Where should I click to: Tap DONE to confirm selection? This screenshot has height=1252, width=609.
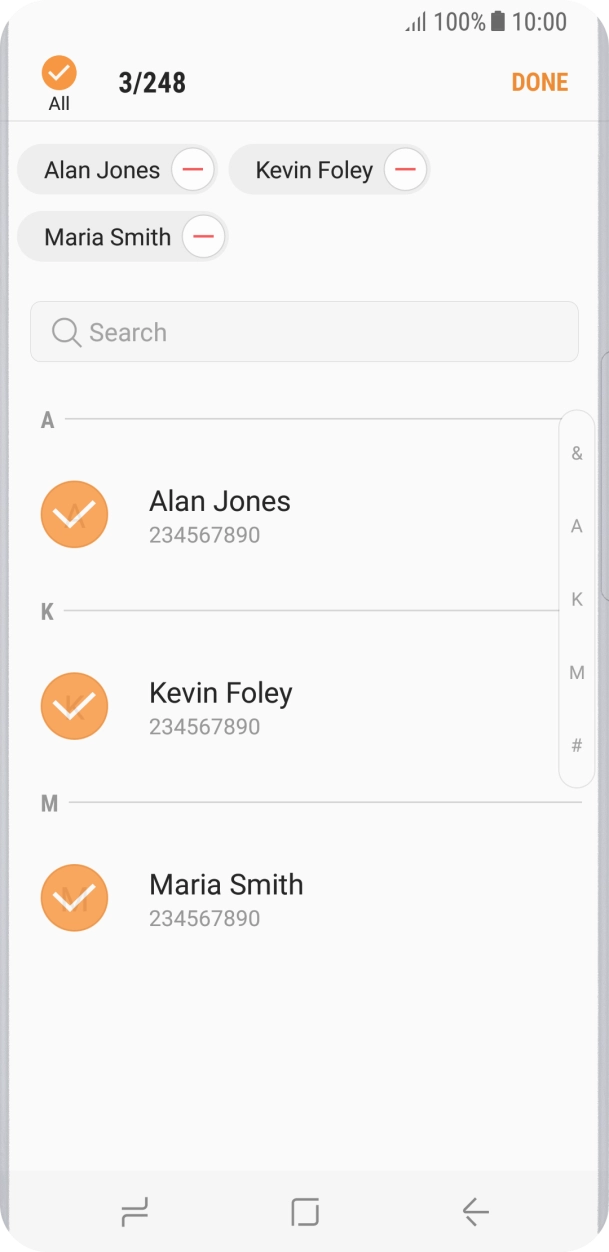539,82
